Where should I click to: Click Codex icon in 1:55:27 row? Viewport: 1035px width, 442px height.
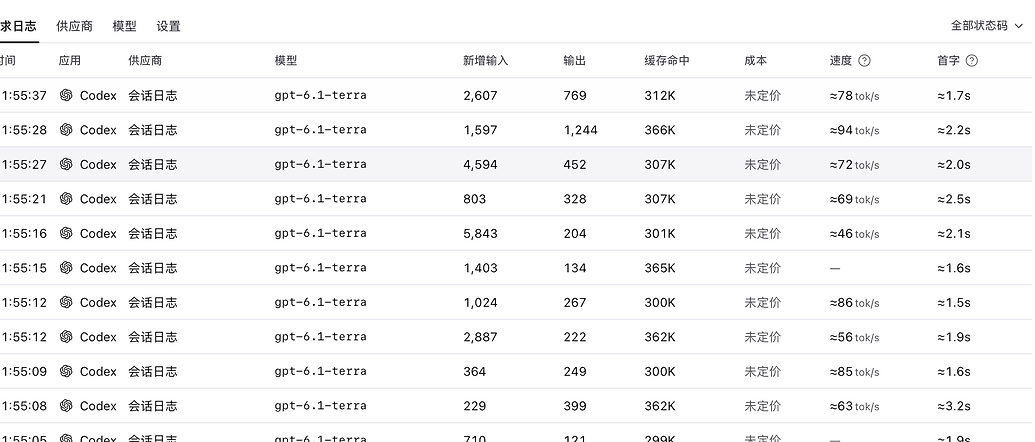click(x=66, y=164)
